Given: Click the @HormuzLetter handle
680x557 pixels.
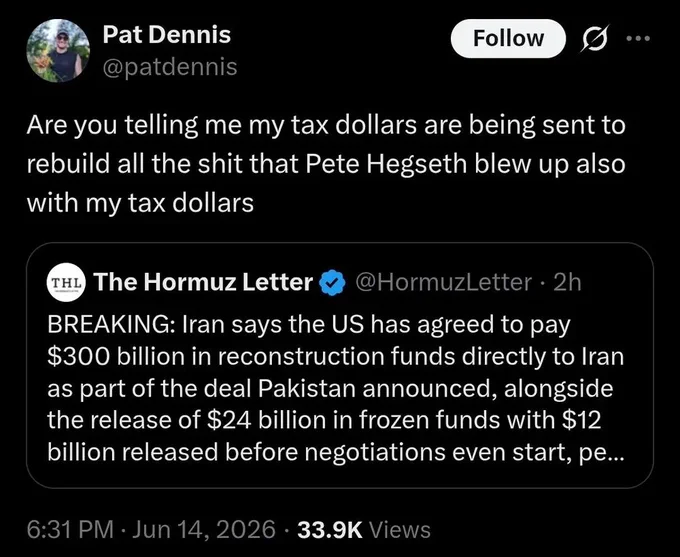Looking at the screenshot, I should point(443,282).
